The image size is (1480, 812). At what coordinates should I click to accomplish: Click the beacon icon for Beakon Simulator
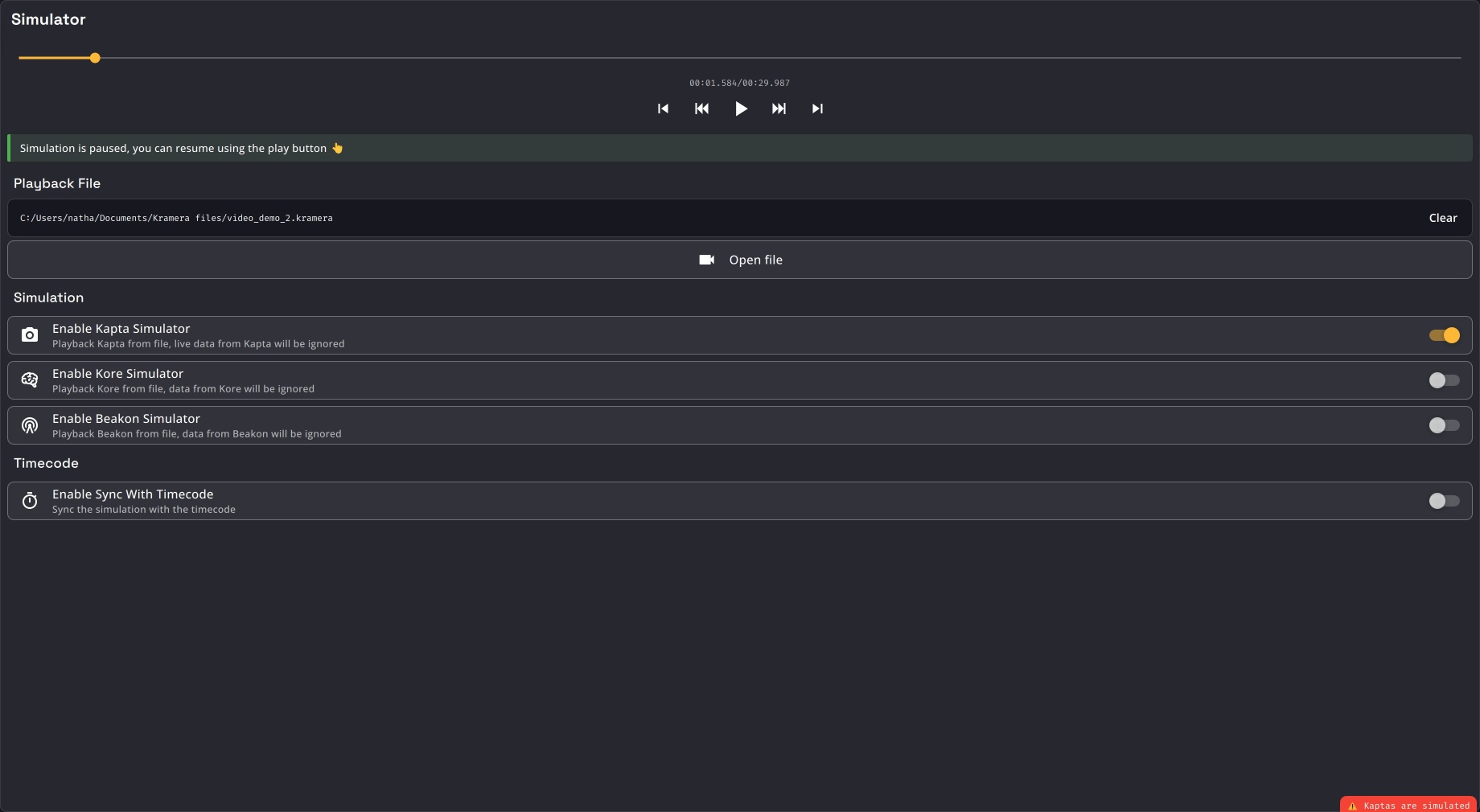pos(30,425)
